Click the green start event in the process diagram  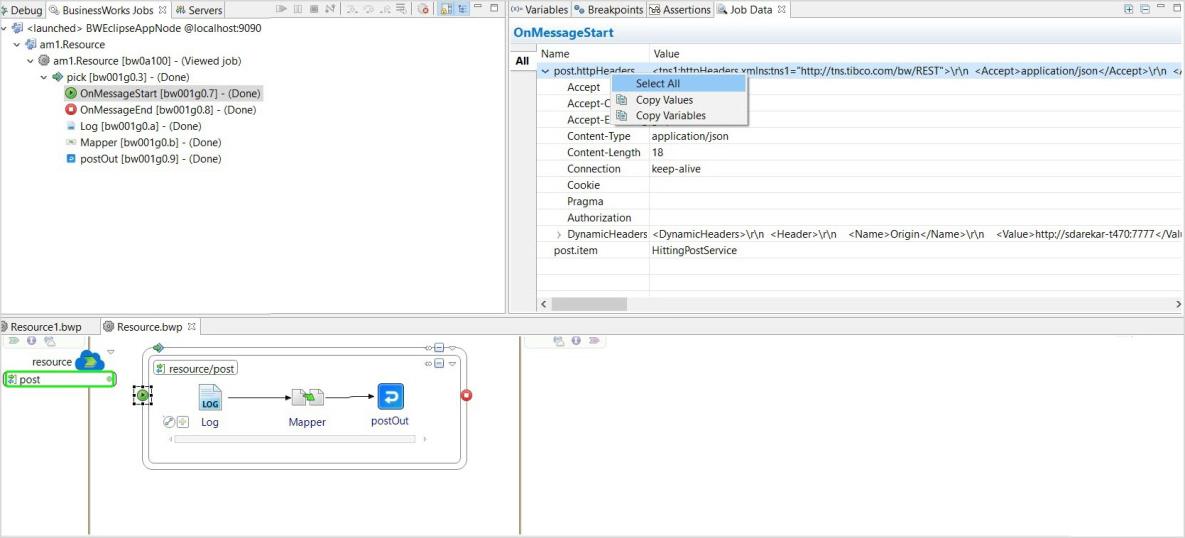(143, 396)
